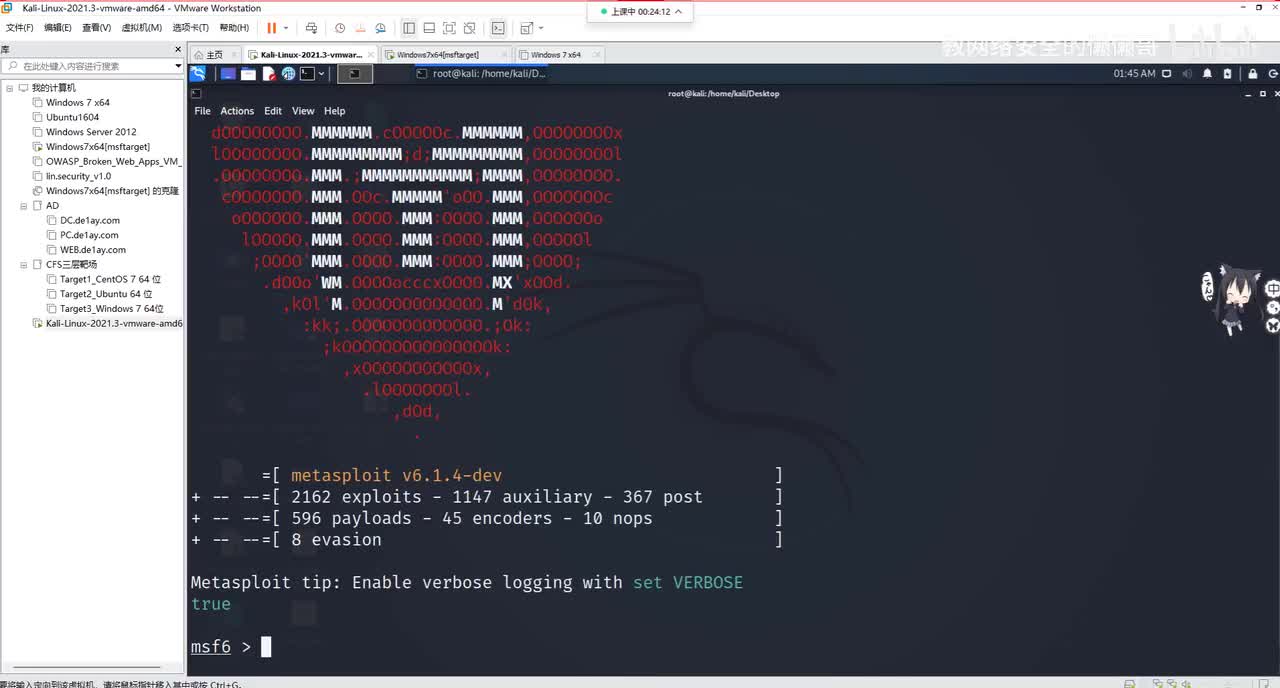Image resolution: width=1280 pixels, height=688 pixels.
Task: Toggle the library sidebar view icon
Action: click(x=409, y=28)
